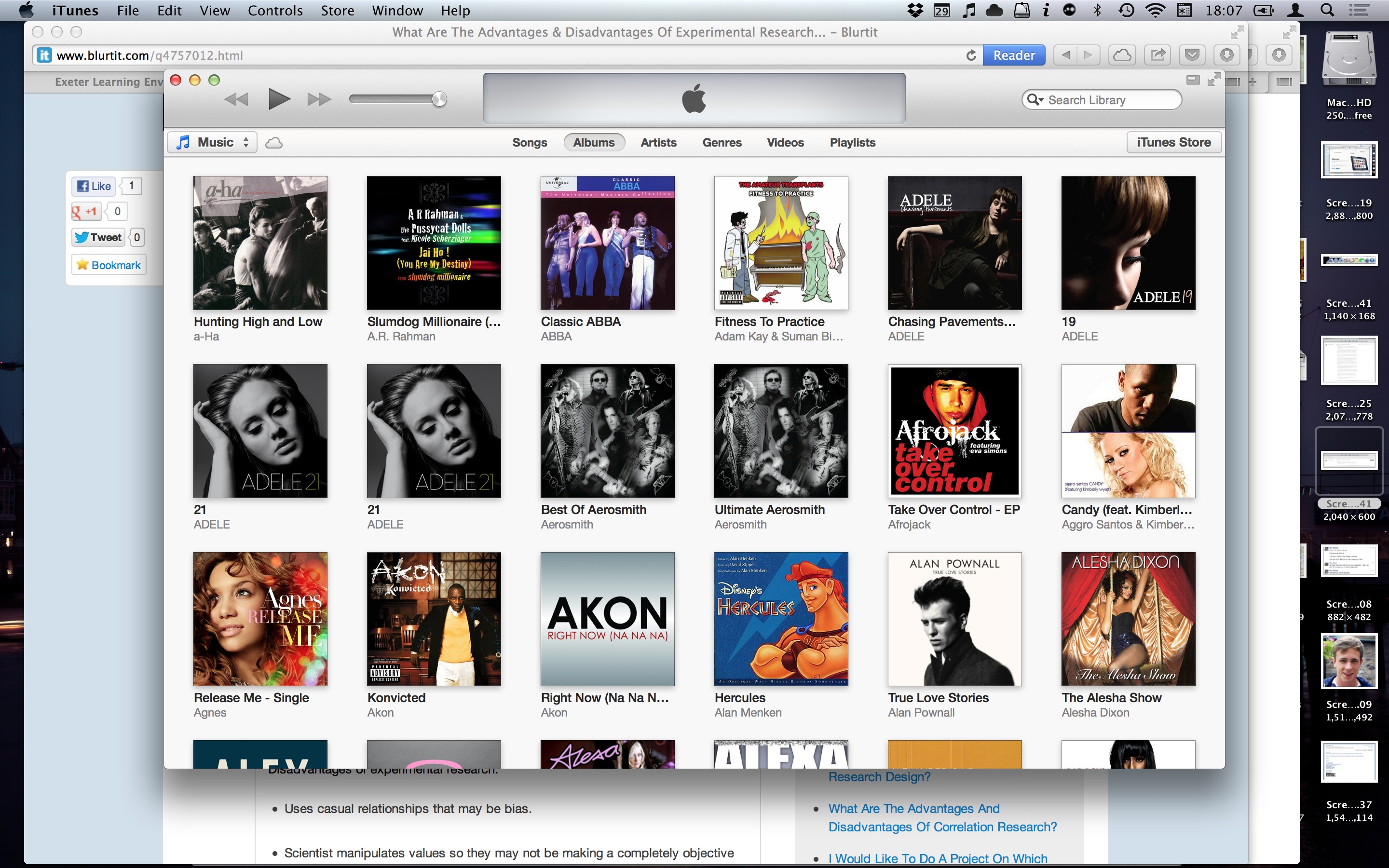Click the Alan Menken artist name

coord(748,712)
